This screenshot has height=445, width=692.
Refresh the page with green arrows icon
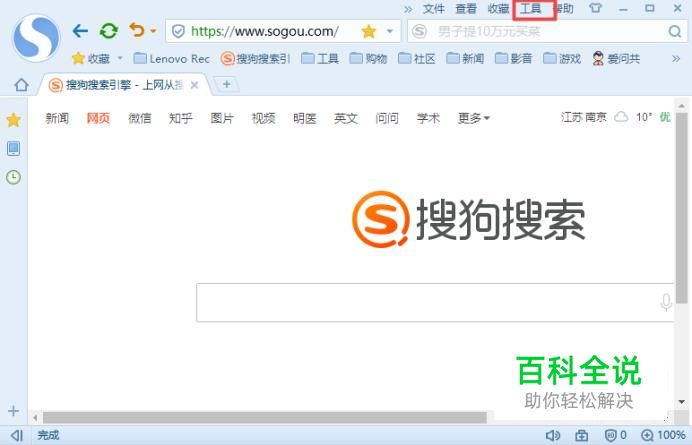tap(109, 31)
